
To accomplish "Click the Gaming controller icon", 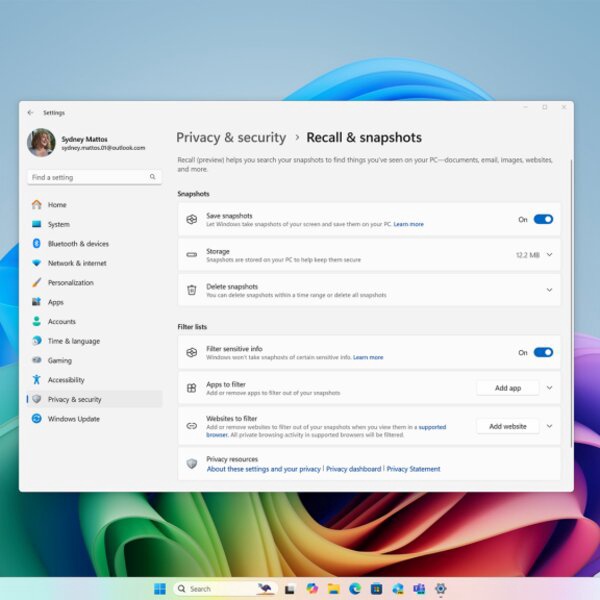I will pyautogui.click(x=37, y=360).
